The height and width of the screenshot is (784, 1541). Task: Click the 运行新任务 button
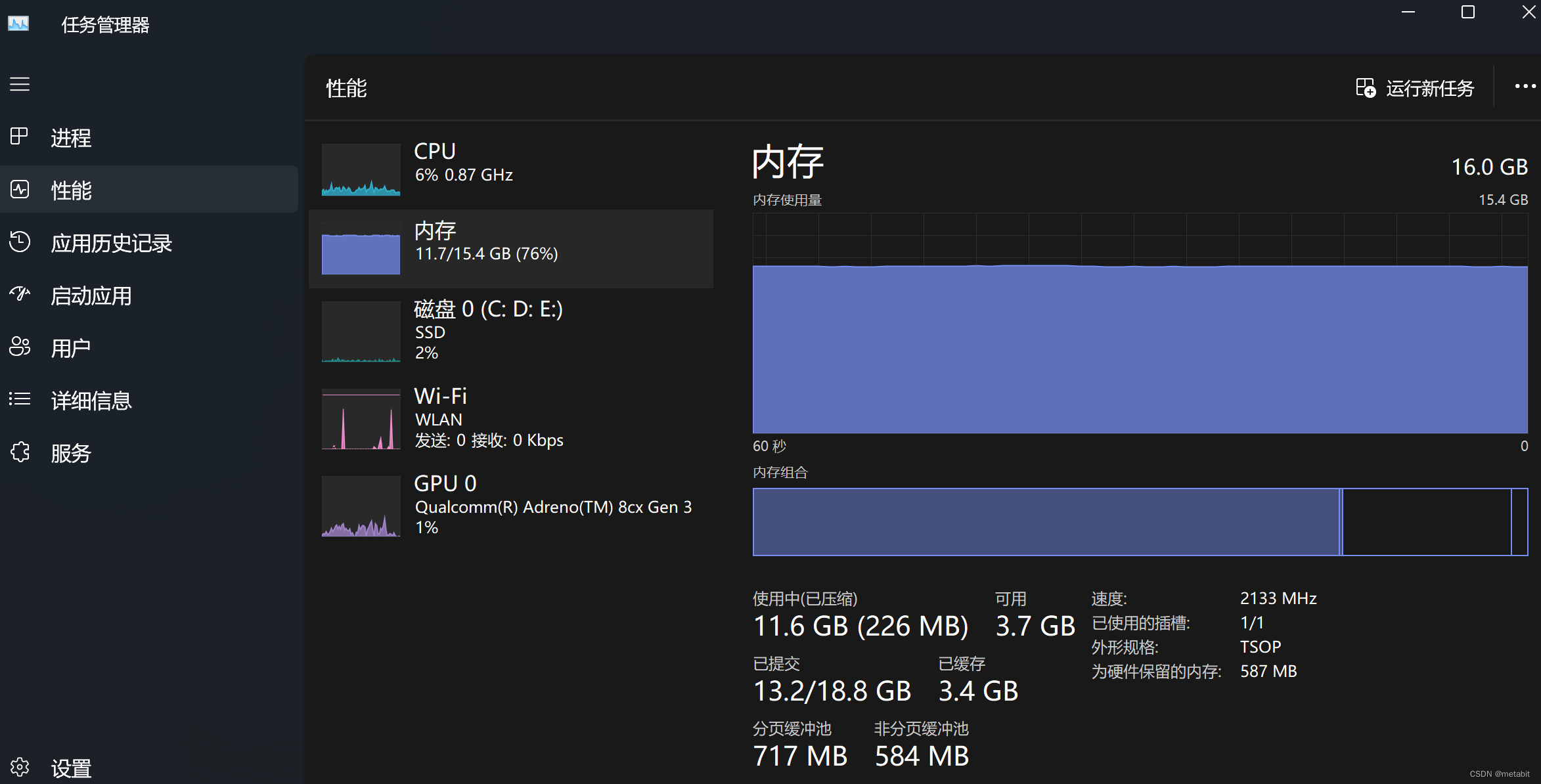(x=1416, y=88)
